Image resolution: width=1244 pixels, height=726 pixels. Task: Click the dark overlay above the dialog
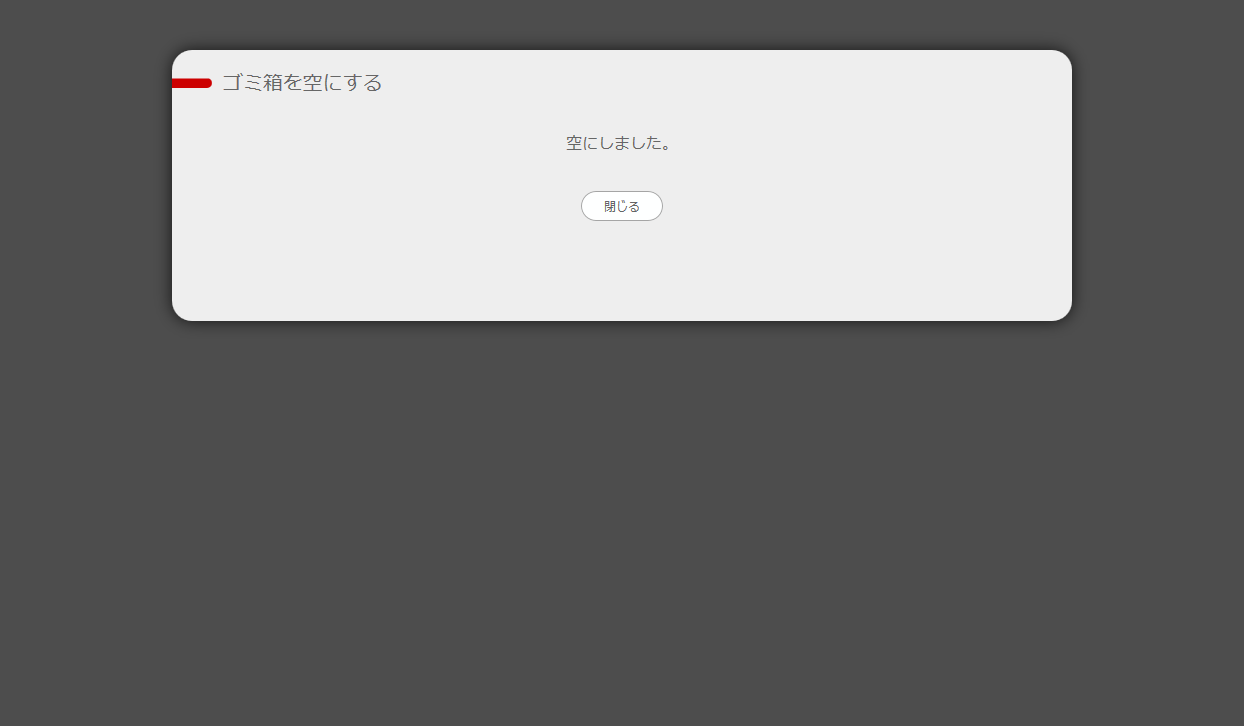(622, 24)
